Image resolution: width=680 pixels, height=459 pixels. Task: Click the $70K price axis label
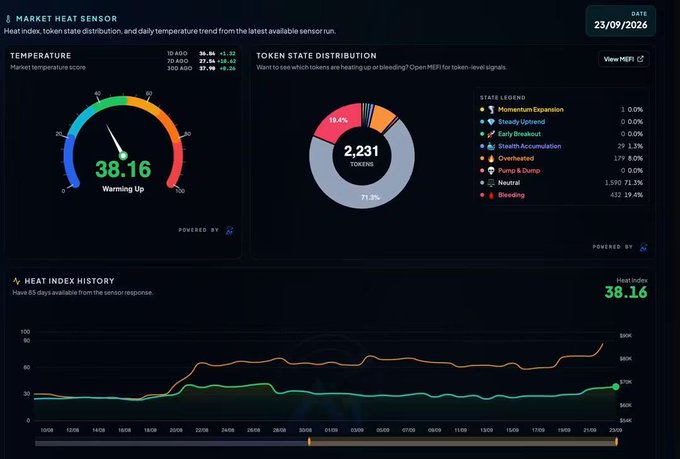pyautogui.click(x=626, y=382)
